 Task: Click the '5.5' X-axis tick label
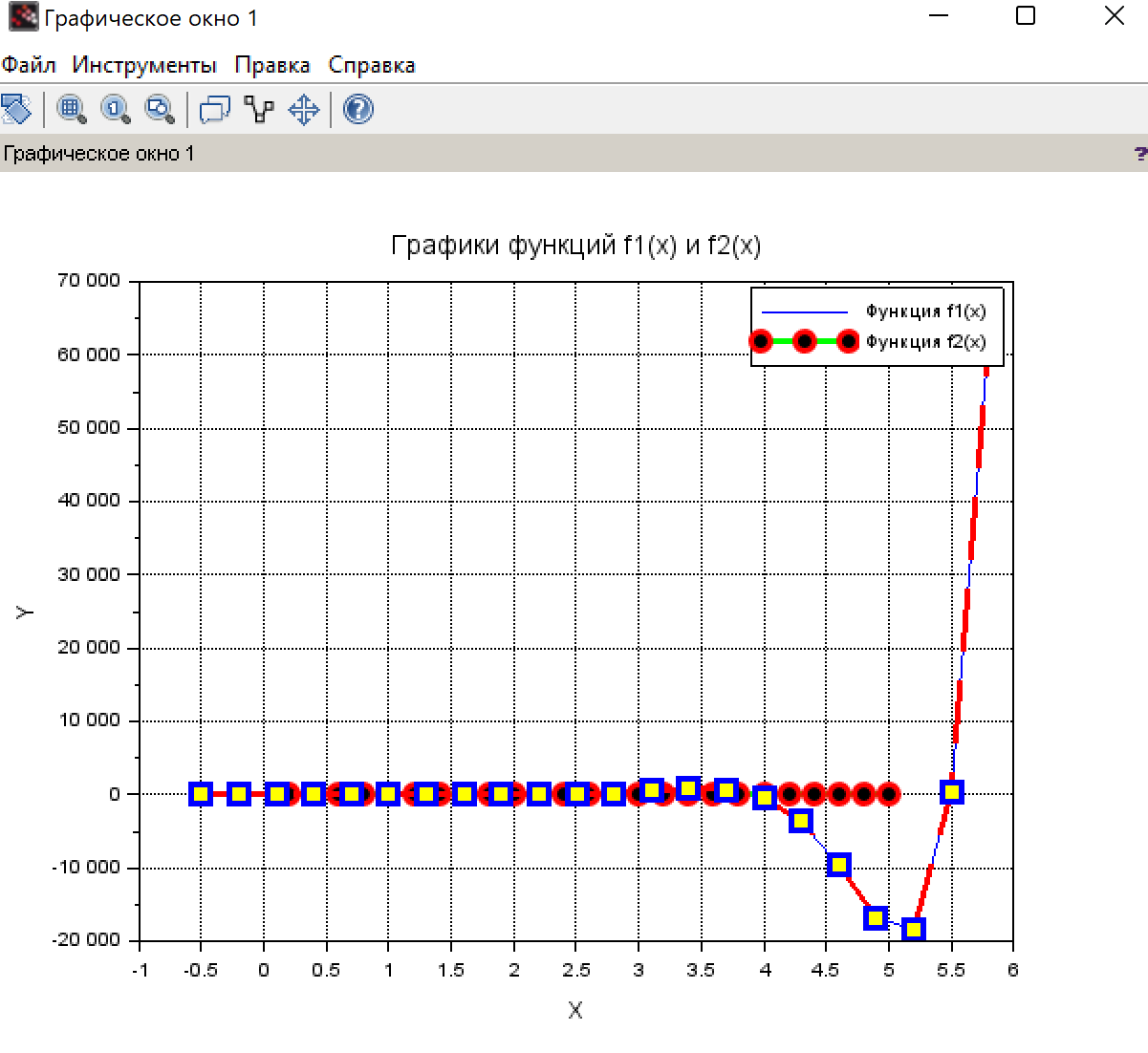[x=950, y=970]
